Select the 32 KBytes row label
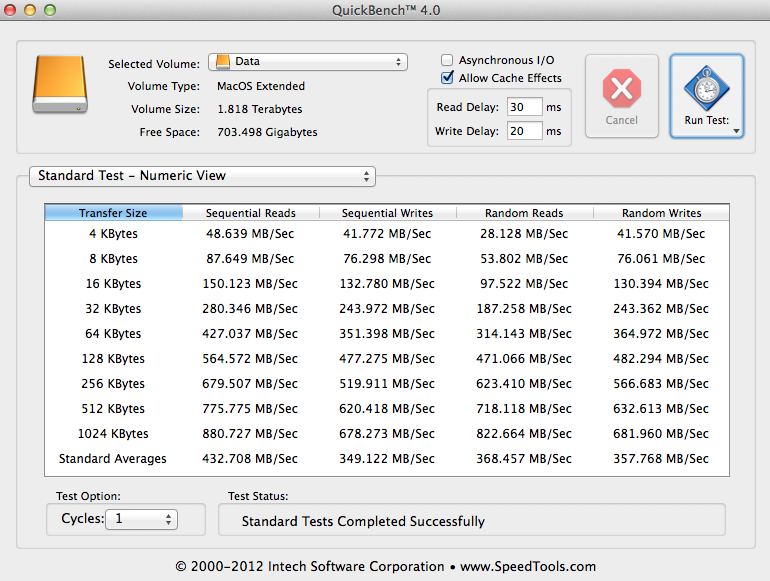The image size is (770, 581). coord(113,309)
